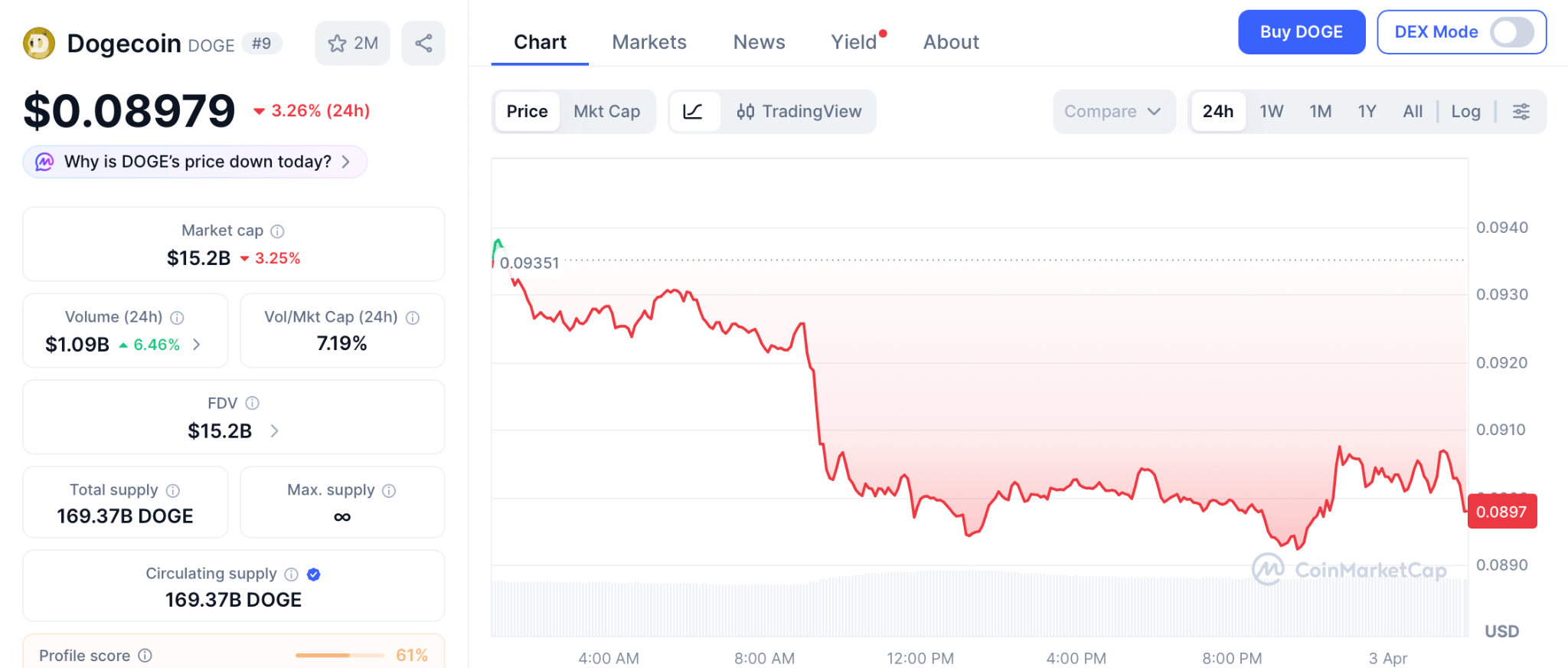This screenshot has height=668, width=1568.
Task: Open the News tab
Action: 759,42
